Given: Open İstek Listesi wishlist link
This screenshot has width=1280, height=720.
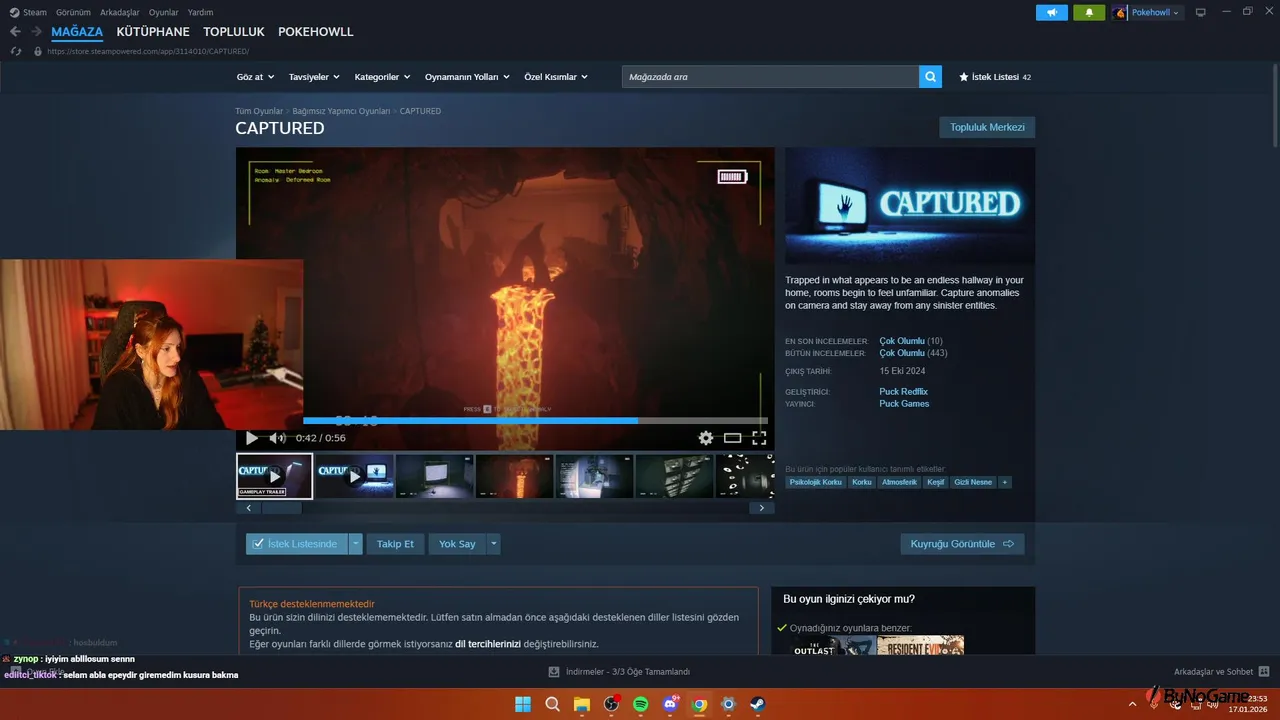Looking at the screenshot, I should (x=995, y=77).
